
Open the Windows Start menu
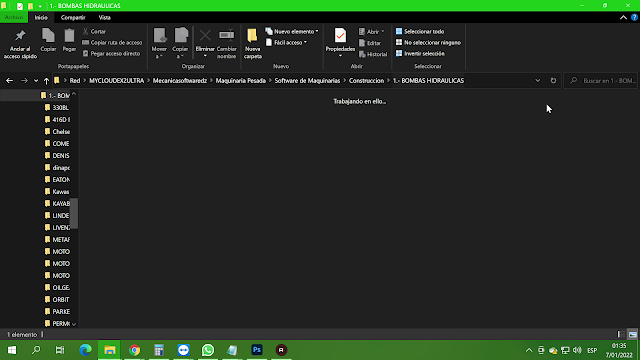pyautogui.click(x=12, y=350)
